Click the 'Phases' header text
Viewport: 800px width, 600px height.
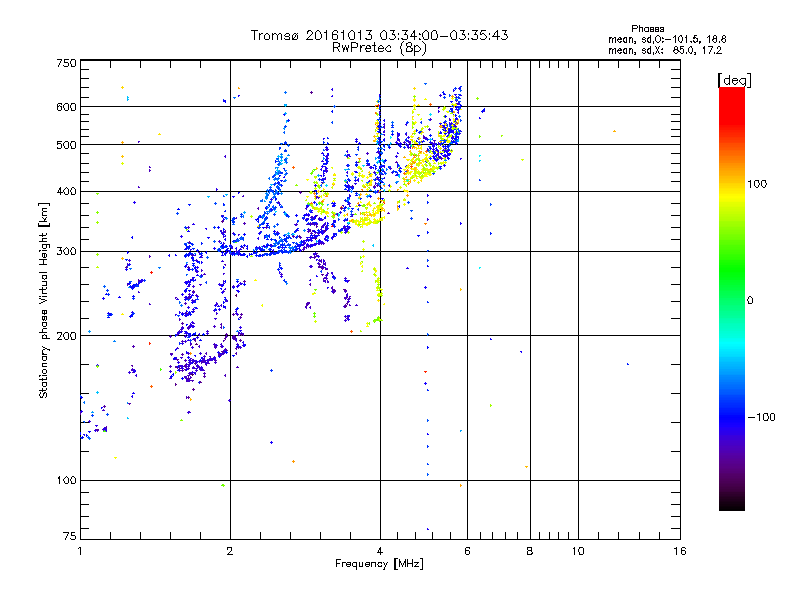(647, 29)
